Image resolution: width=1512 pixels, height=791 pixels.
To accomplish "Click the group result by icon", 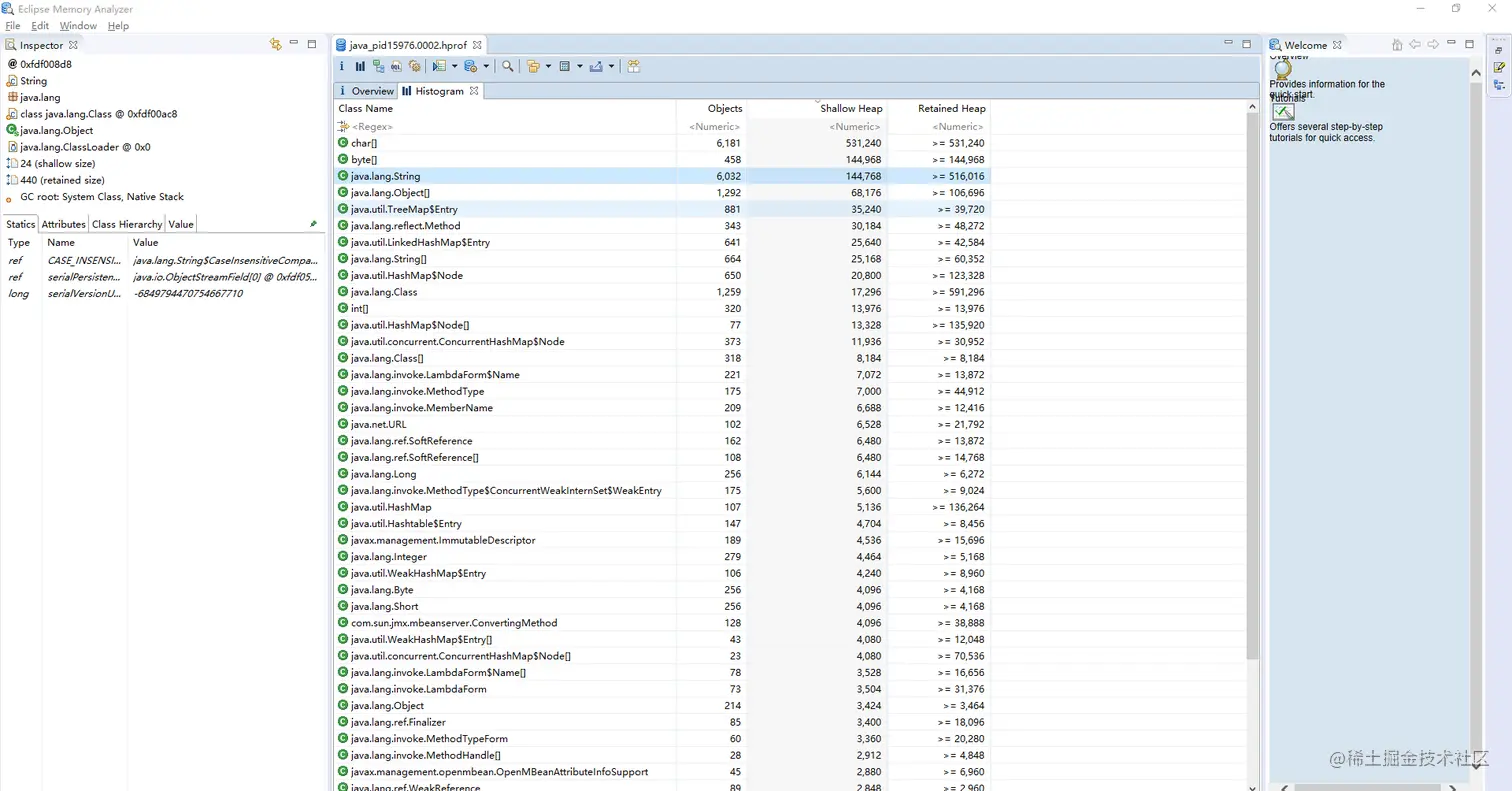I will click(x=533, y=66).
